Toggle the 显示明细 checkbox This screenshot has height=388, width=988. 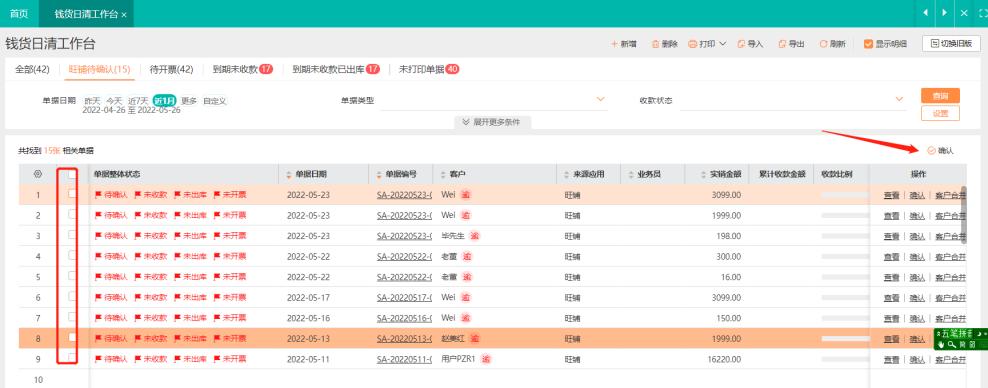click(x=868, y=44)
